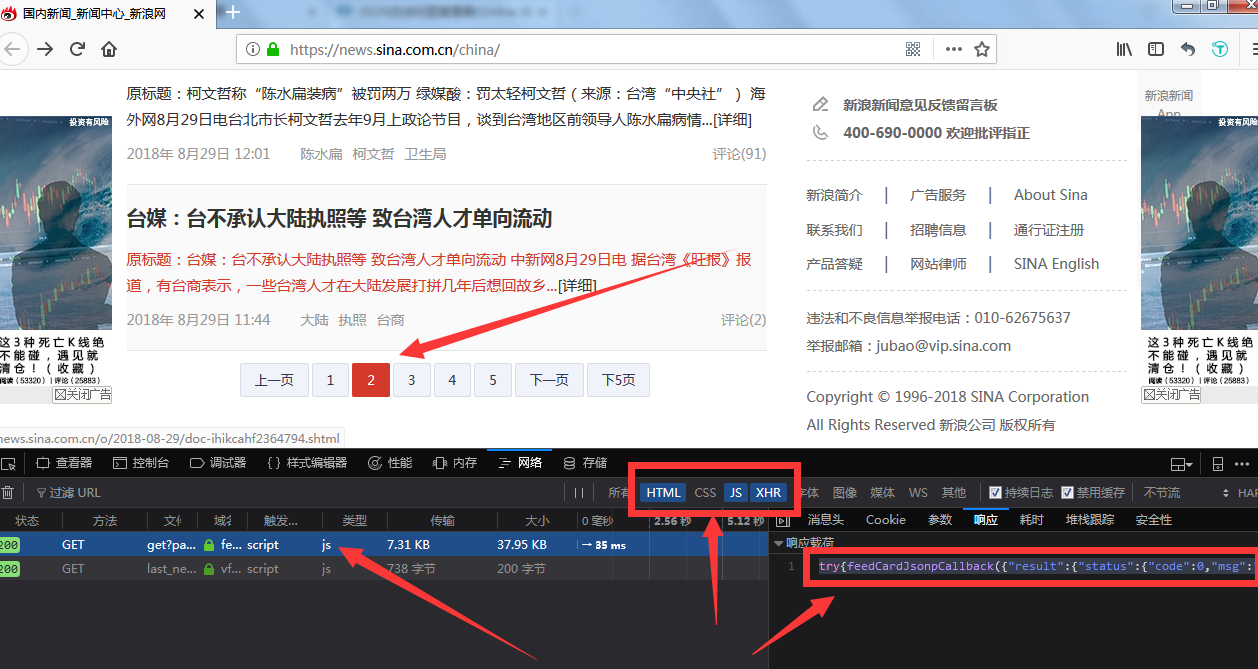Show site information via the info icon
Viewport: 1258px width, 669px height.
click(x=251, y=49)
